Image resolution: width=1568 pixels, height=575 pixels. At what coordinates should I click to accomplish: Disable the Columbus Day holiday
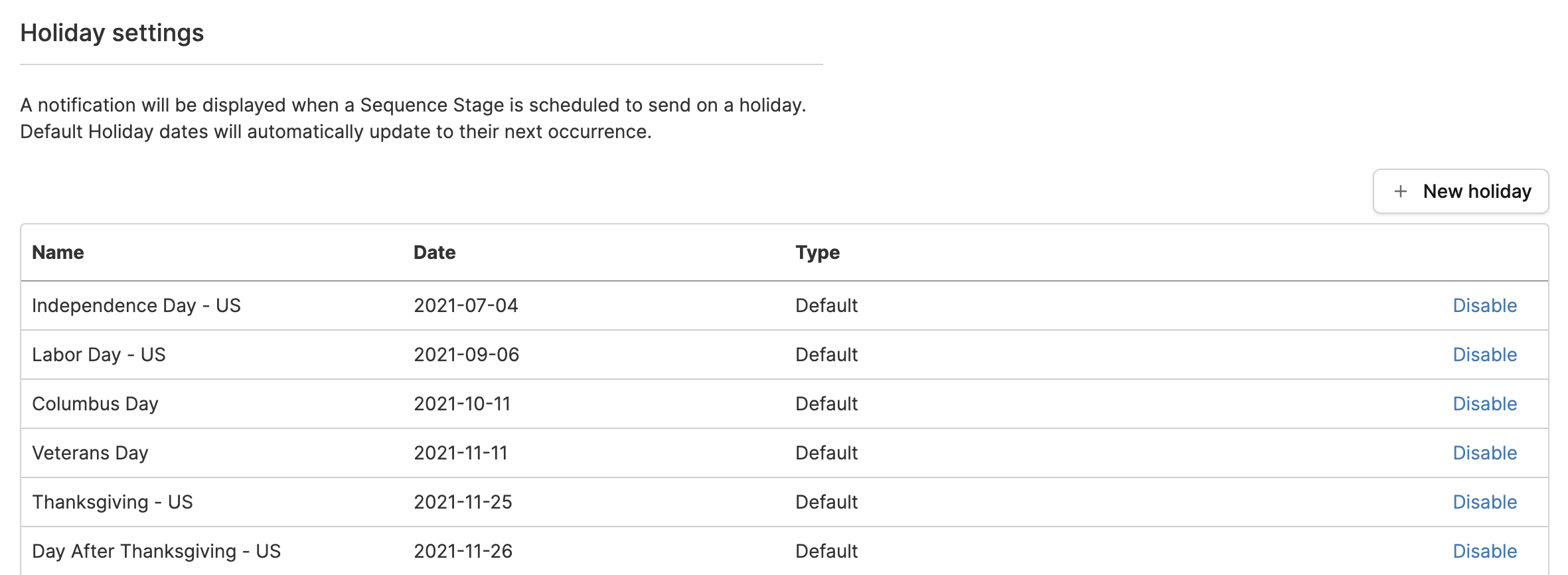[1484, 404]
